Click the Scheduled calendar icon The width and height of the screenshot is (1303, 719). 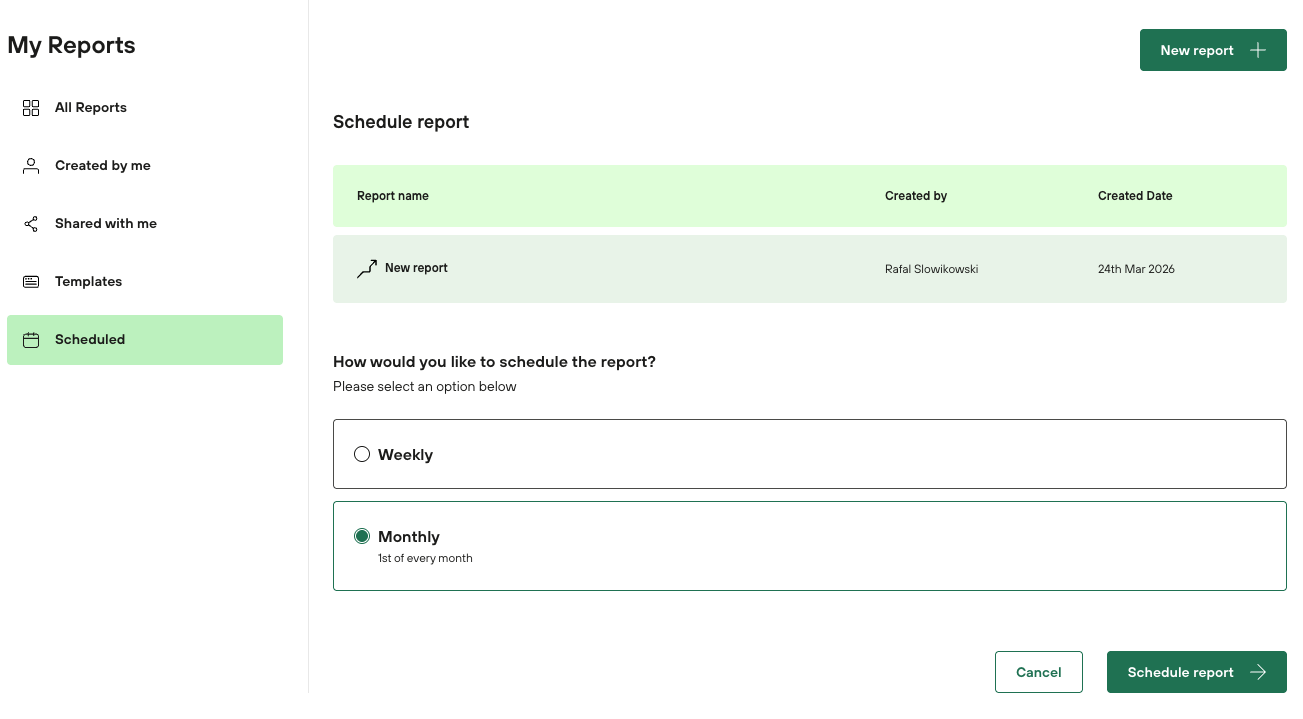(x=31, y=340)
